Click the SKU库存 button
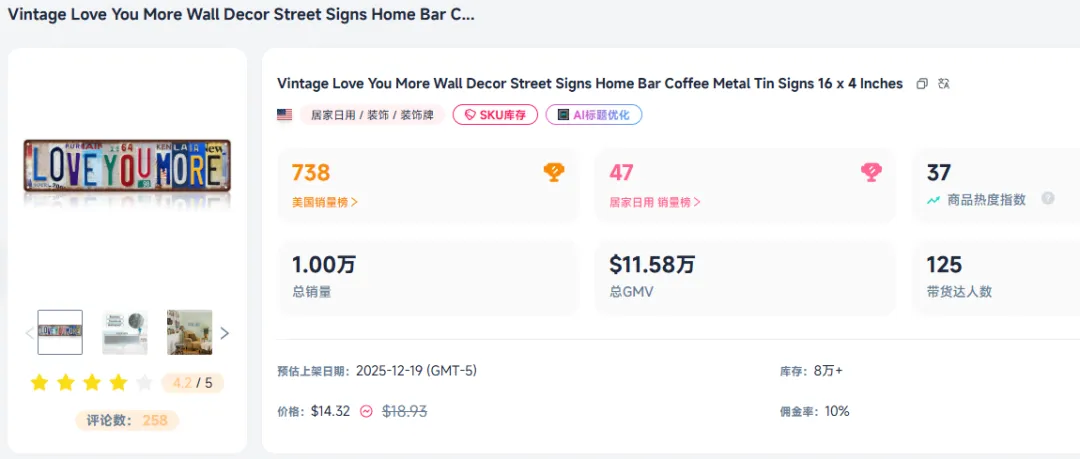 pyautogui.click(x=495, y=115)
